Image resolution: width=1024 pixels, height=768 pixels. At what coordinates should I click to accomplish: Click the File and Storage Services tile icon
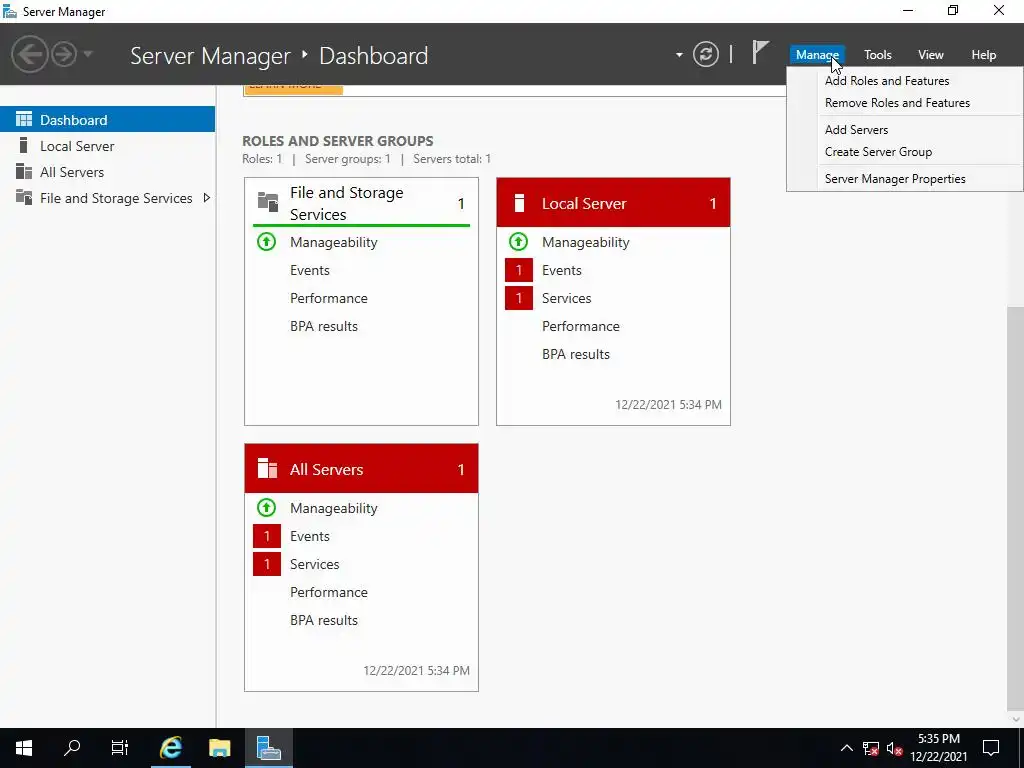pyautogui.click(x=268, y=202)
